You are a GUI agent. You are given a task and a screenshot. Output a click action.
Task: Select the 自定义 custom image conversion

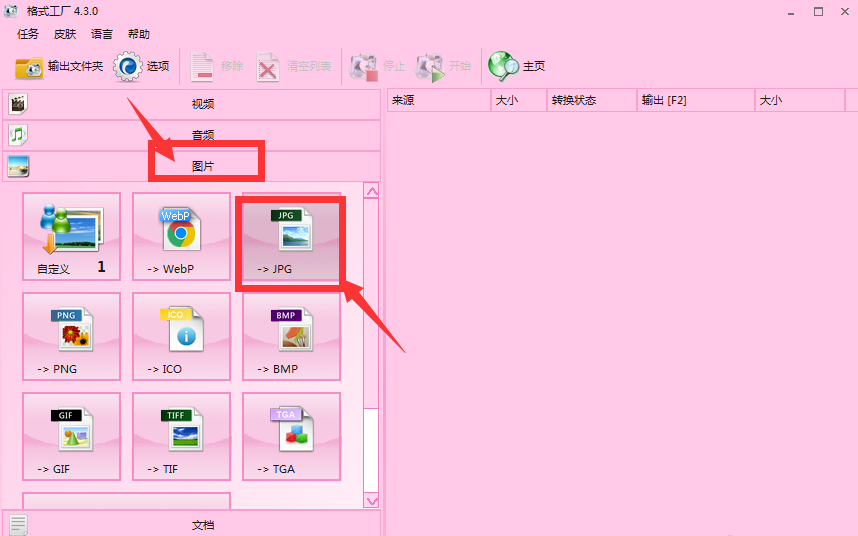click(72, 236)
